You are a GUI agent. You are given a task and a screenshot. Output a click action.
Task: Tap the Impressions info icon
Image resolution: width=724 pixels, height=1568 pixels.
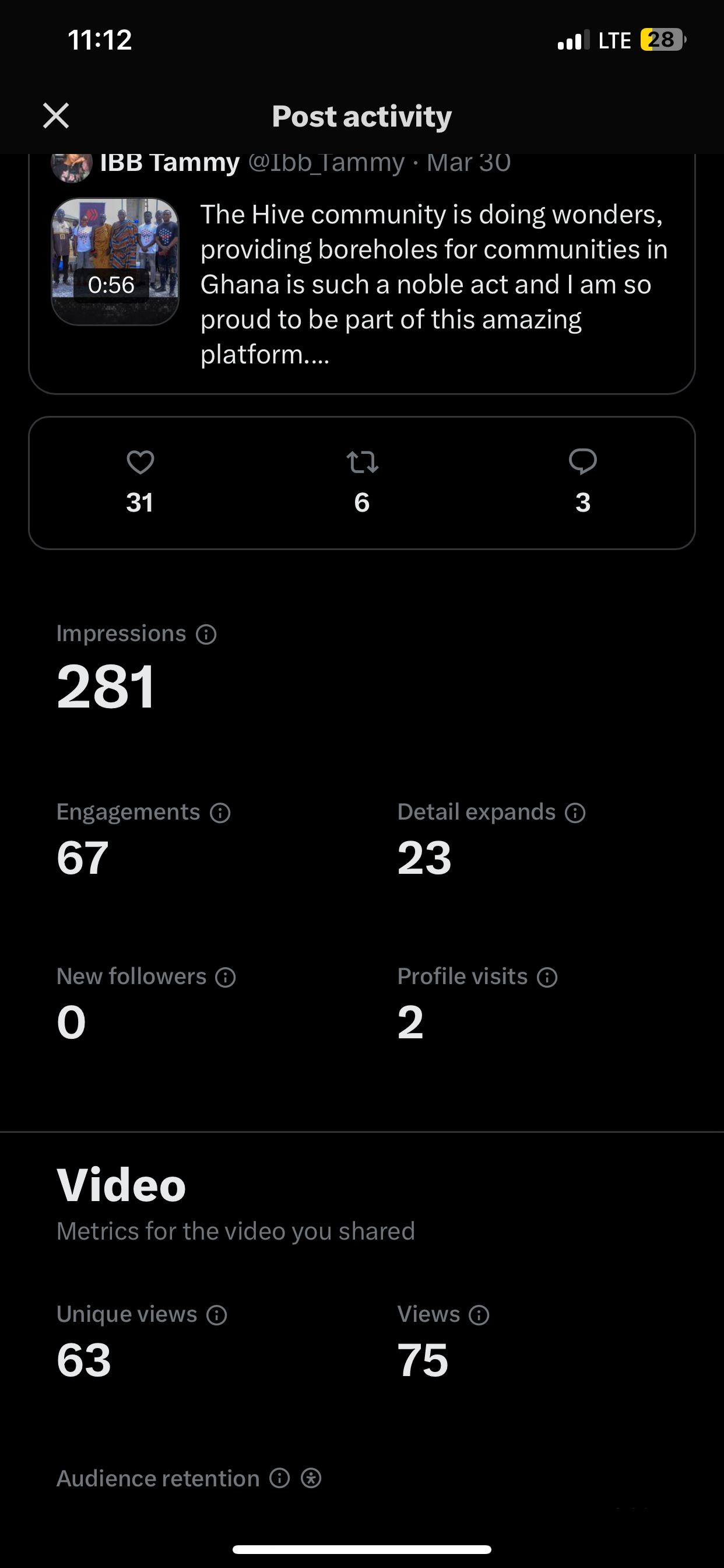[x=206, y=634]
